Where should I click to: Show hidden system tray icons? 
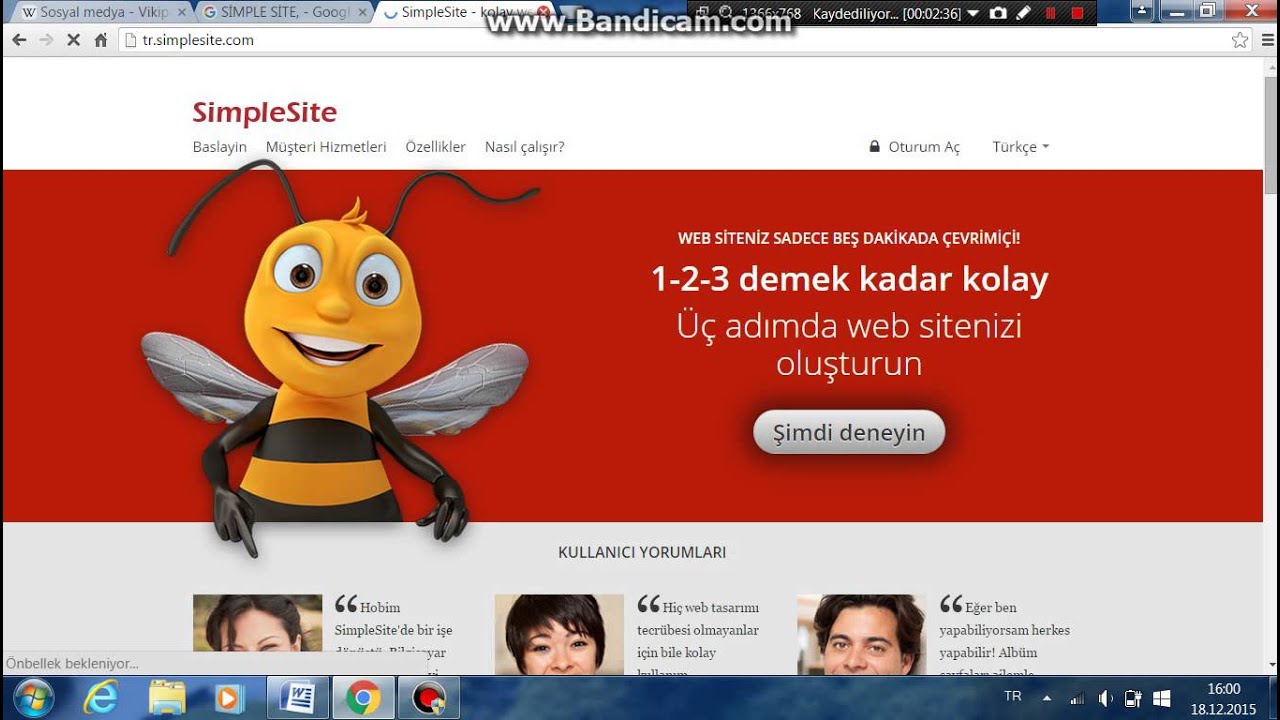pyautogui.click(x=1047, y=698)
